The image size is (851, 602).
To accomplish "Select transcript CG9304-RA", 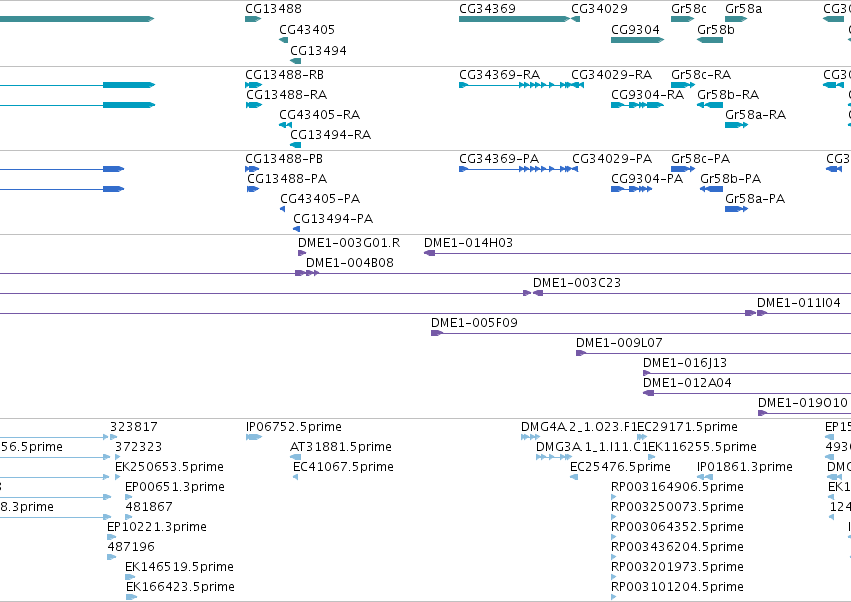I will coord(637,105).
